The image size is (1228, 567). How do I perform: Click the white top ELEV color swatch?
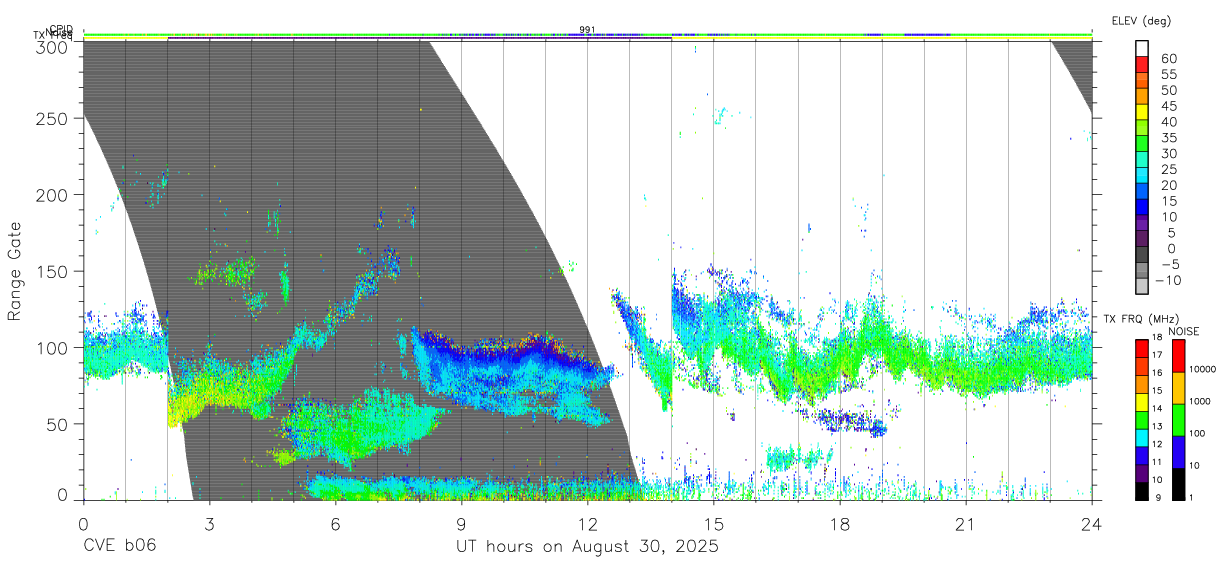pyautogui.click(x=1141, y=49)
